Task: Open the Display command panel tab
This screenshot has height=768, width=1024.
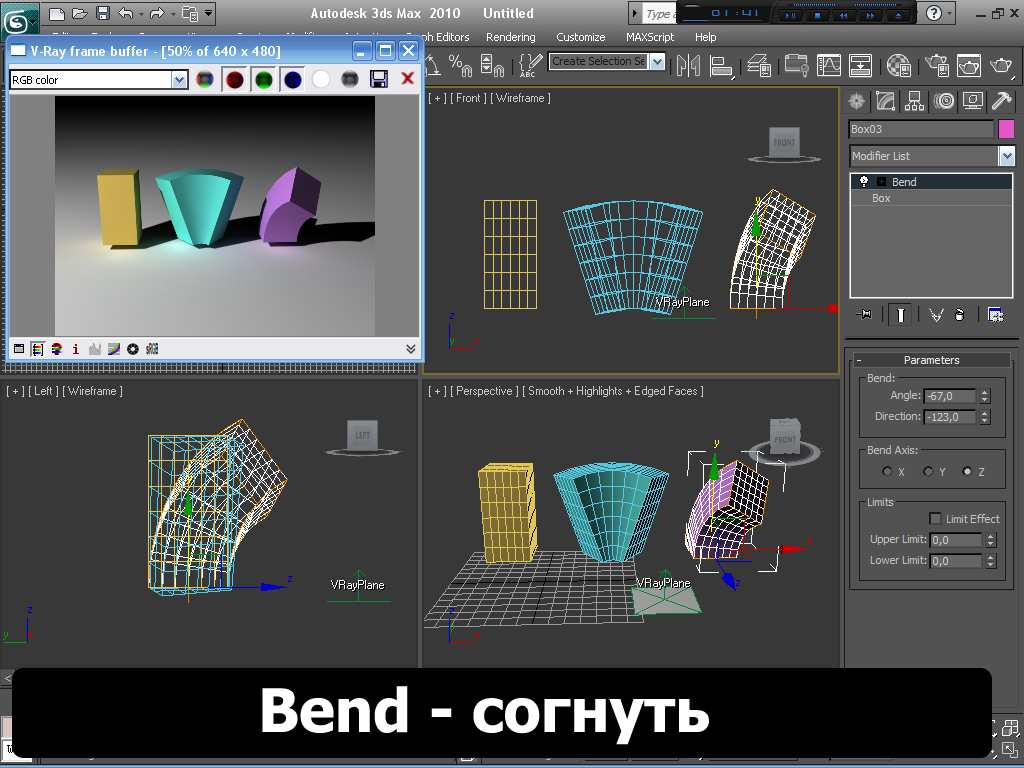Action: [x=972, y=101]
